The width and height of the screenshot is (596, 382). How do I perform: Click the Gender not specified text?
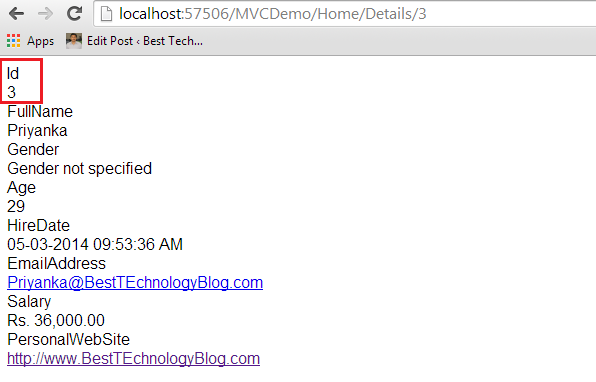79,168
